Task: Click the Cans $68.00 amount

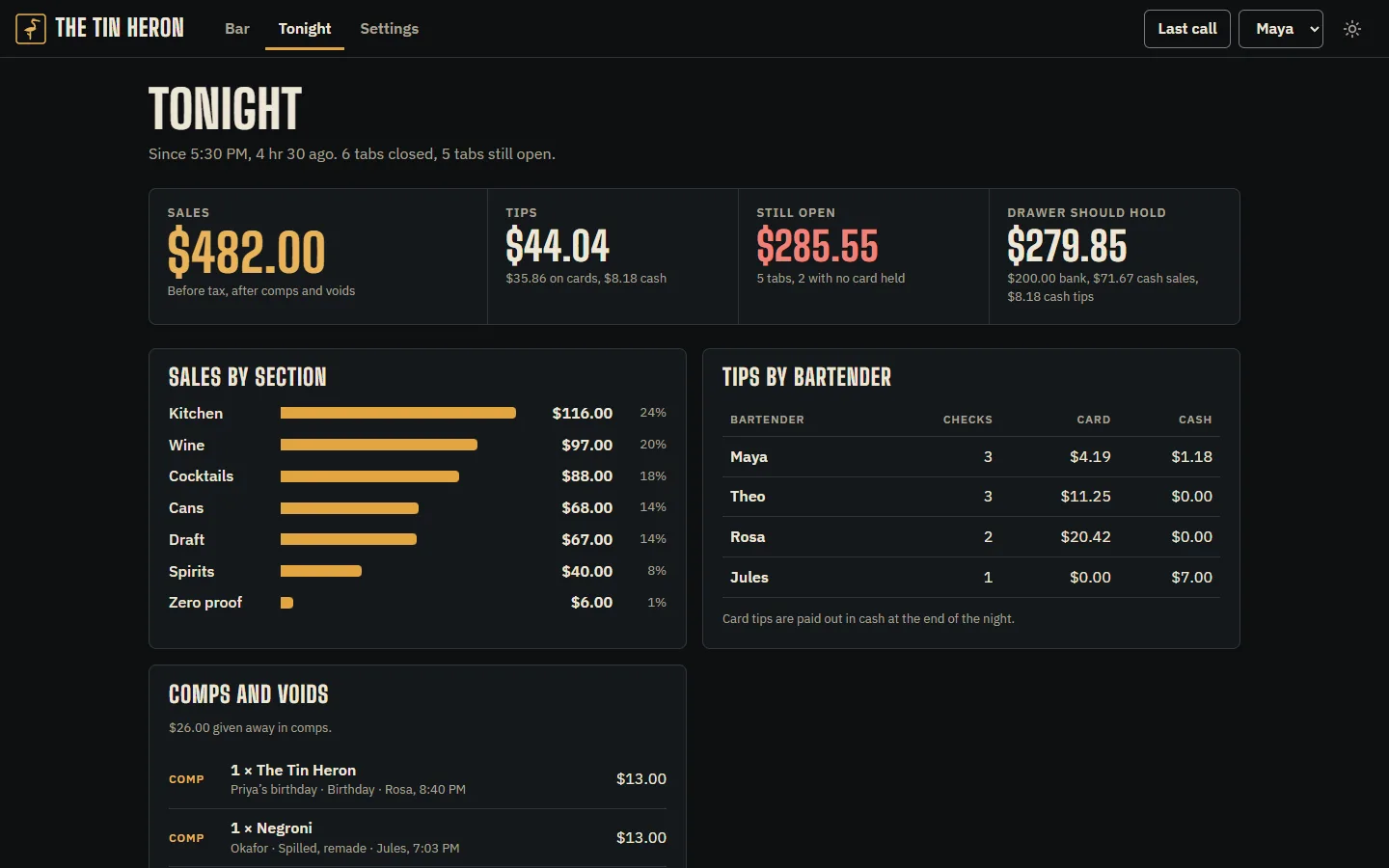Action: (x=587, y=507)
